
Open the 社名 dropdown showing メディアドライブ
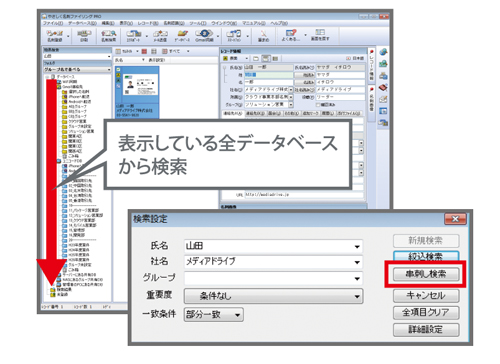pyautogui.click(x=357, y=262)
